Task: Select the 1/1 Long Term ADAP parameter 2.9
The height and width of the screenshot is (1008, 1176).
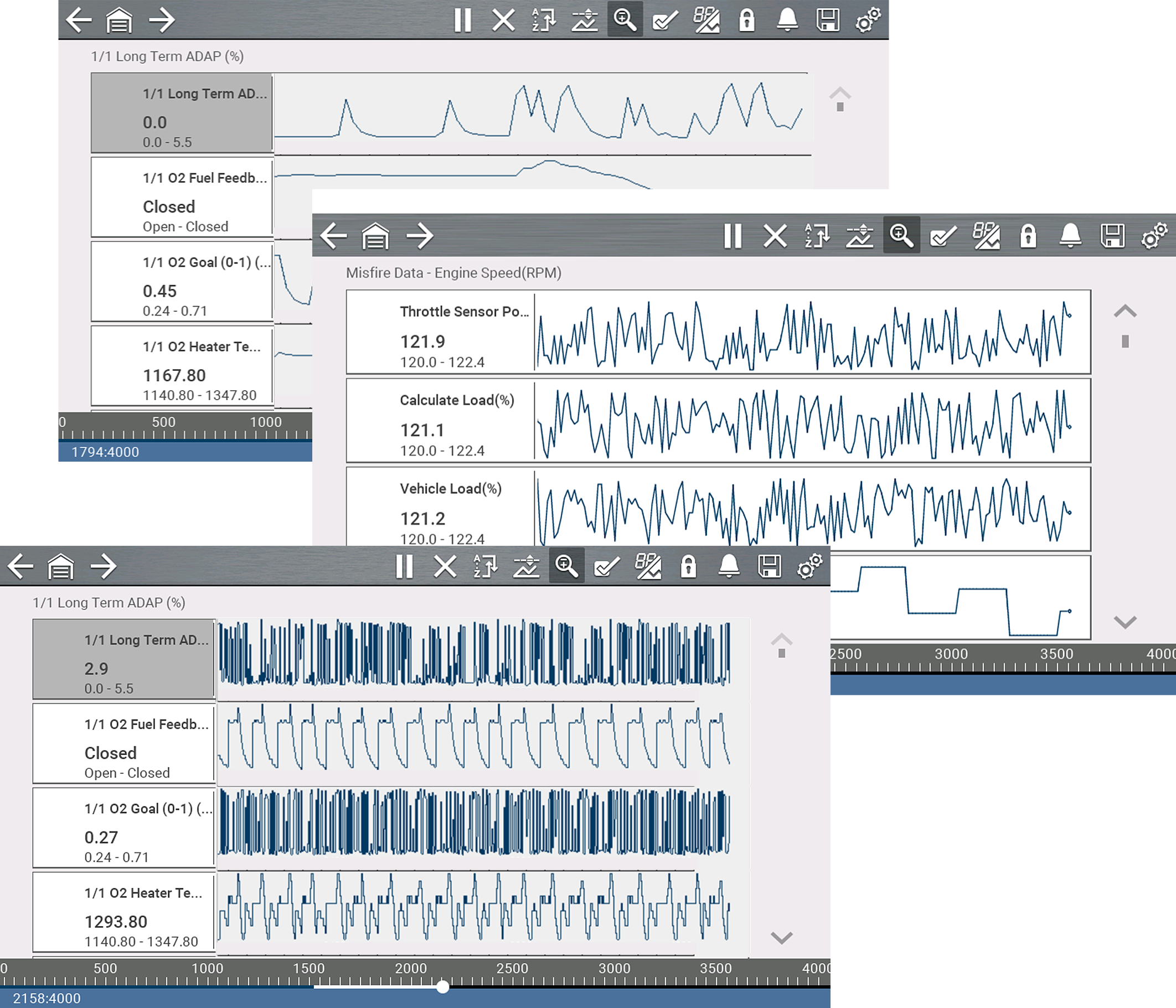Action: coord(123,659)
